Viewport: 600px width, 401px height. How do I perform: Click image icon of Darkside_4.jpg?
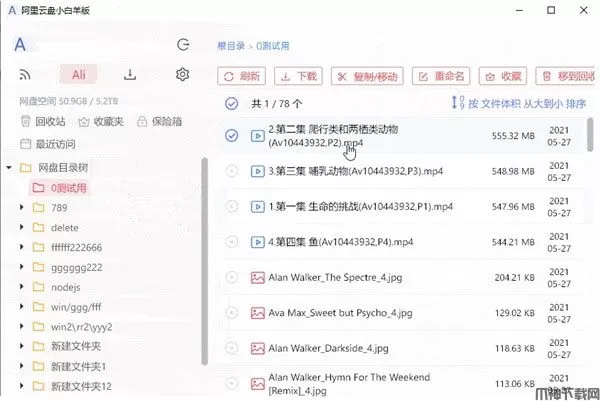point(258,348)
